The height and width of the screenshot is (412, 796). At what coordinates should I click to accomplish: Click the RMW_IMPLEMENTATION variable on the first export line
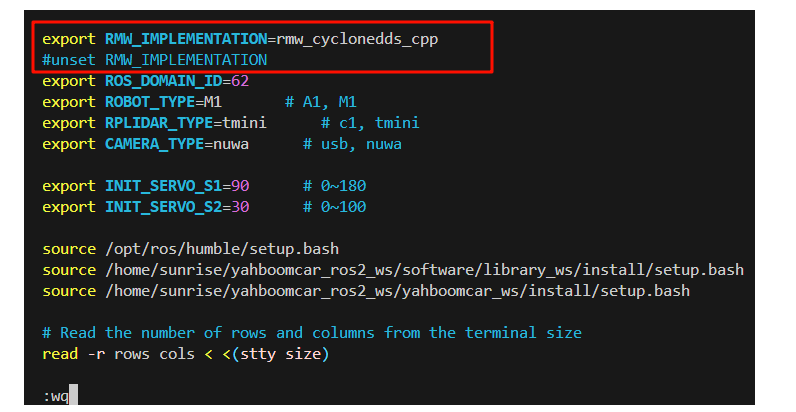185,38
